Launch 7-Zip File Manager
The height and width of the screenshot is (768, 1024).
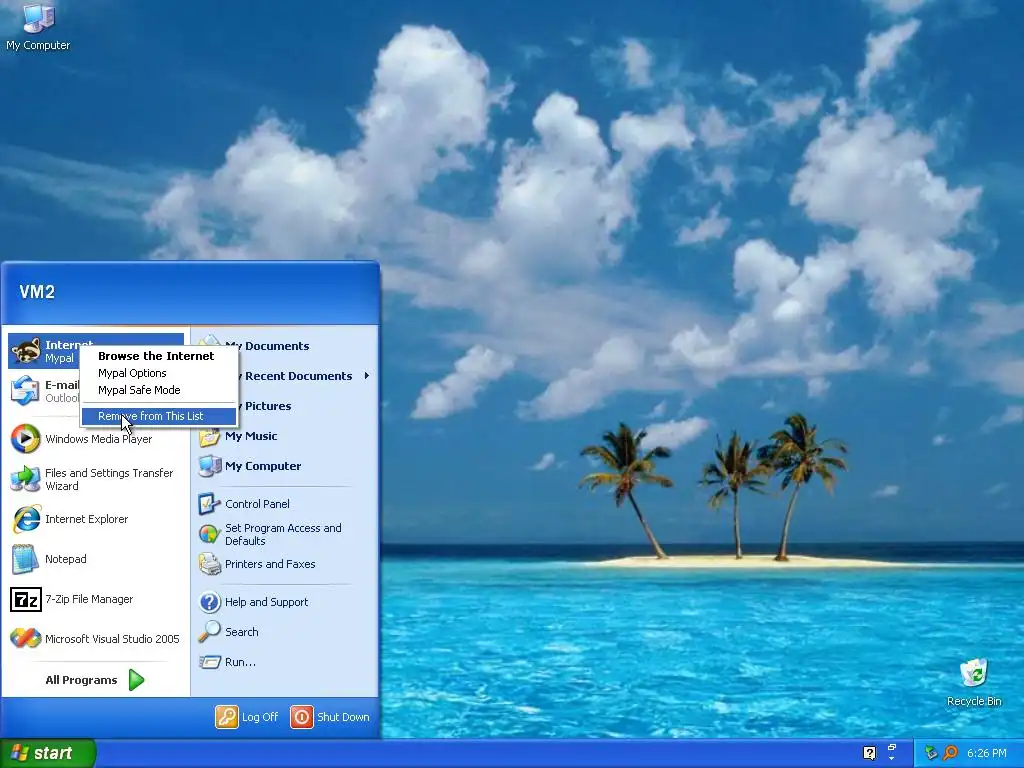(x=95, y=599)
